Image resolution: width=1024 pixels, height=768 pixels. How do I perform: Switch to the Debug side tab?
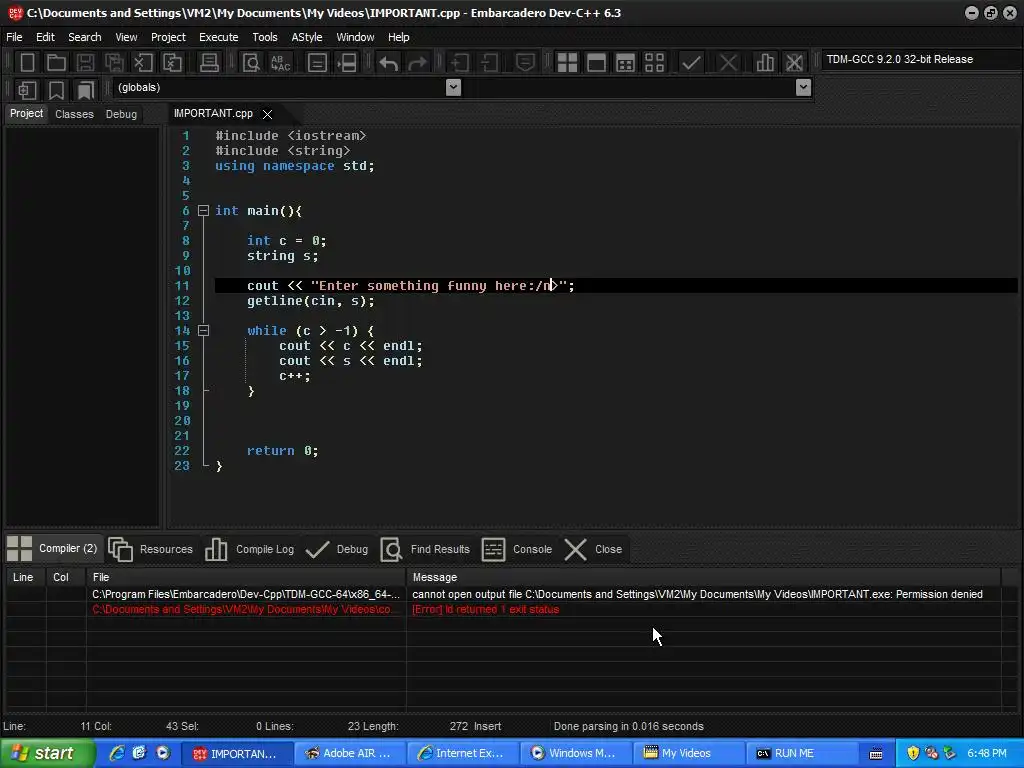pos(121,114)
